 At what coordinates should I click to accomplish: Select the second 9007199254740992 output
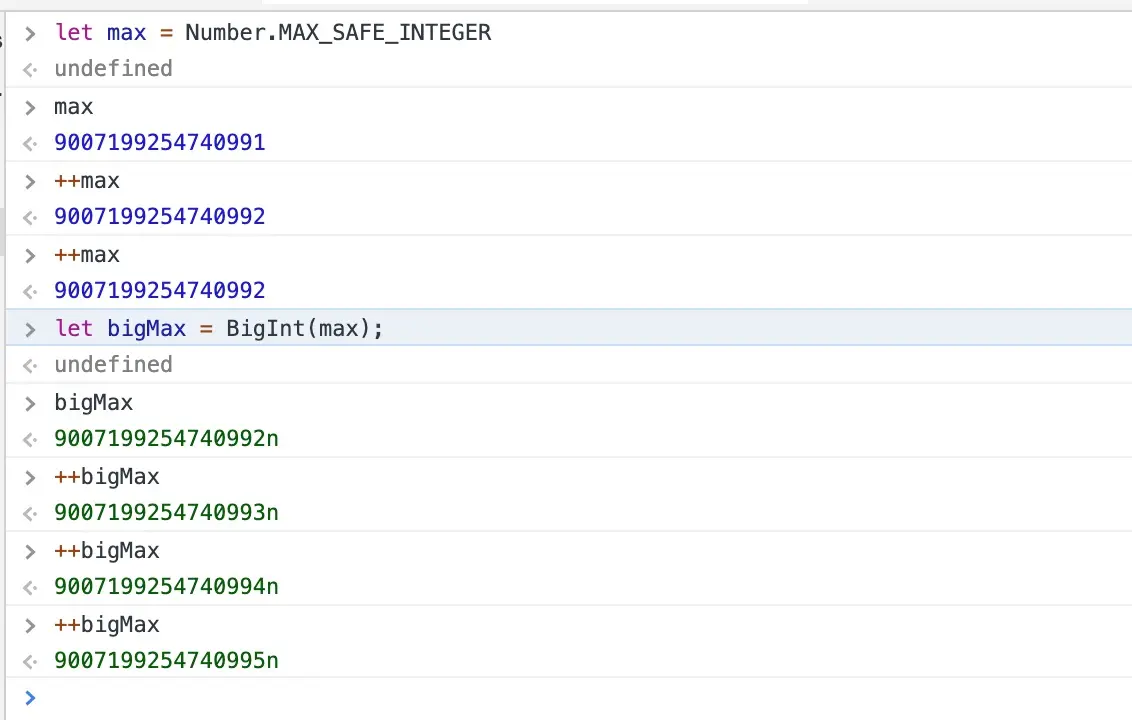(160, 290)
